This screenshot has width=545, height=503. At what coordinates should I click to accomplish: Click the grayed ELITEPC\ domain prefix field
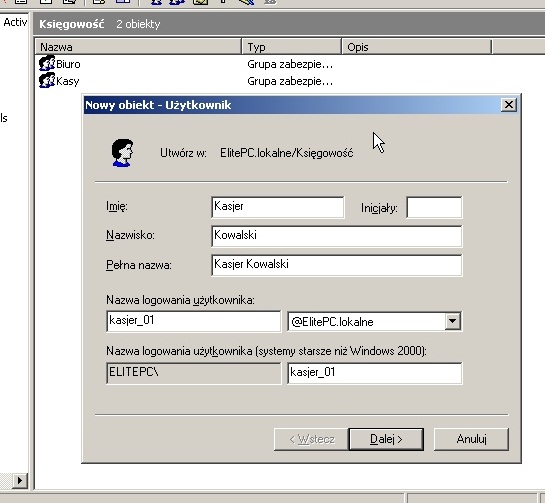click(x=194, y=373)
